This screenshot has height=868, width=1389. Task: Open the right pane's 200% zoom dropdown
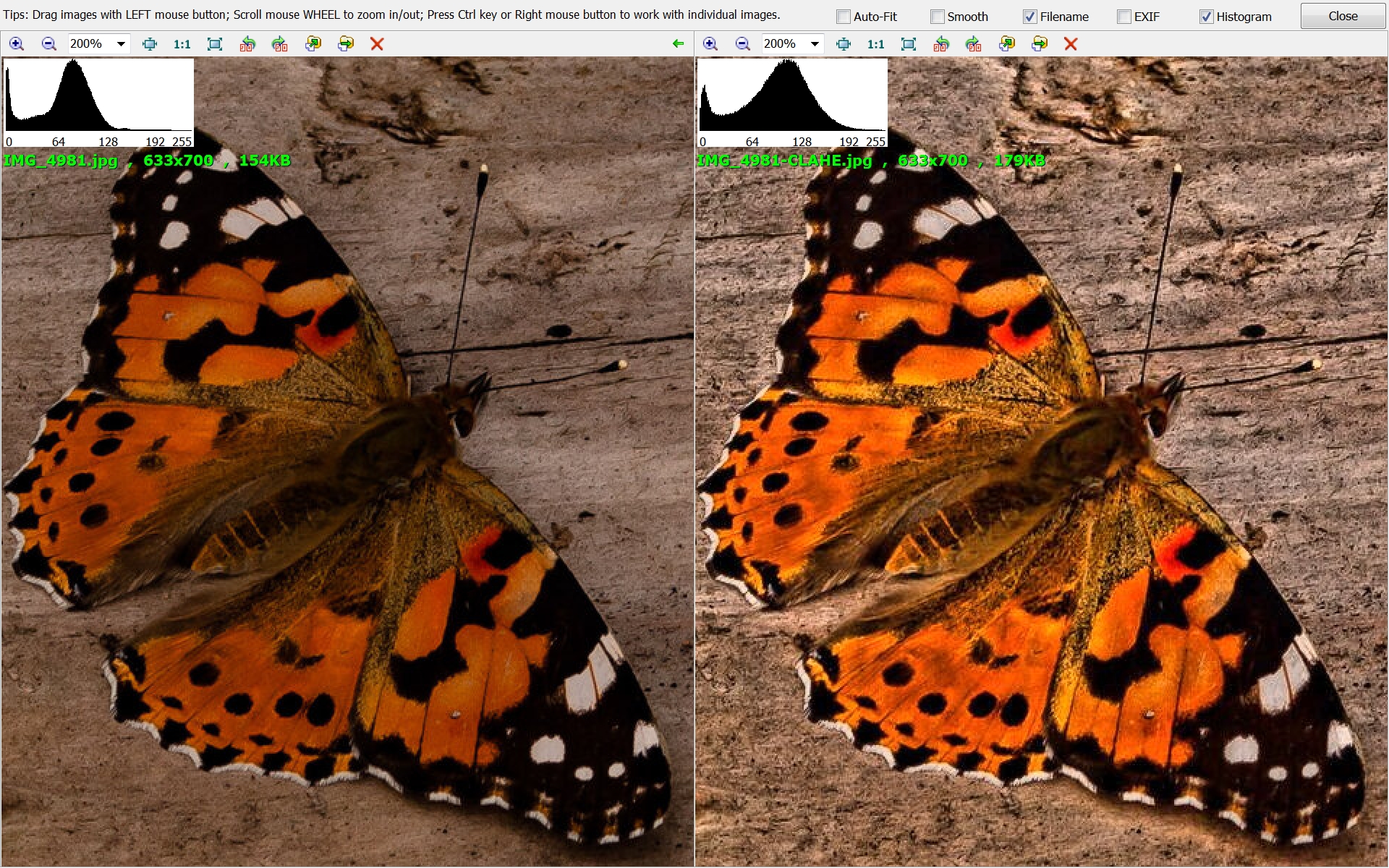click(815, 44)
